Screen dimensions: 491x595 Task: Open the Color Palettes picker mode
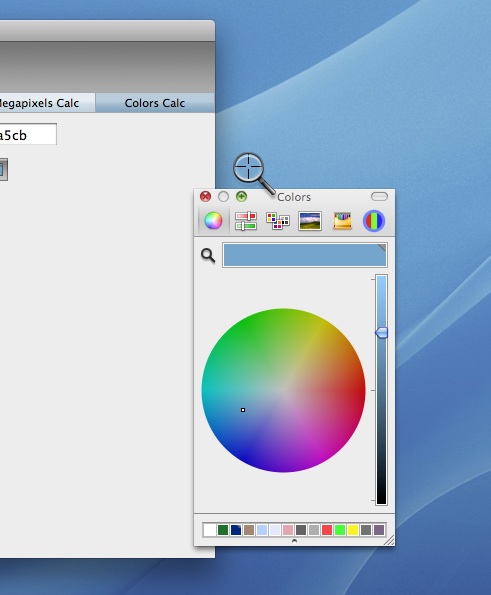point(278,221)
